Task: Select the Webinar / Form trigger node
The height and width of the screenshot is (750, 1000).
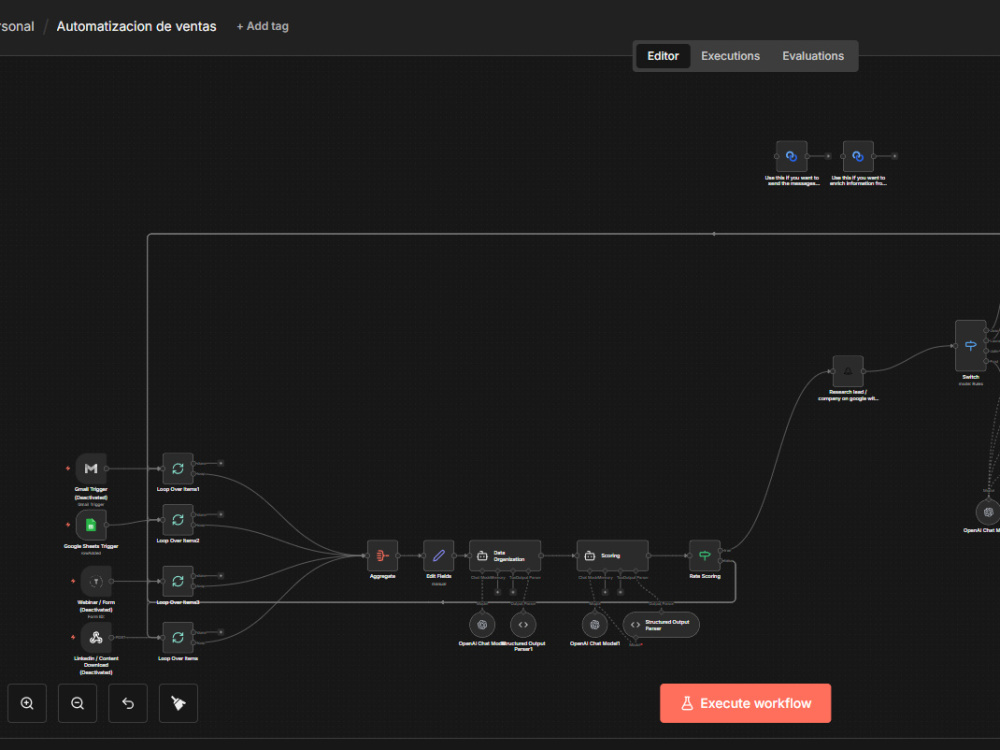Action: tap(96, 581)
